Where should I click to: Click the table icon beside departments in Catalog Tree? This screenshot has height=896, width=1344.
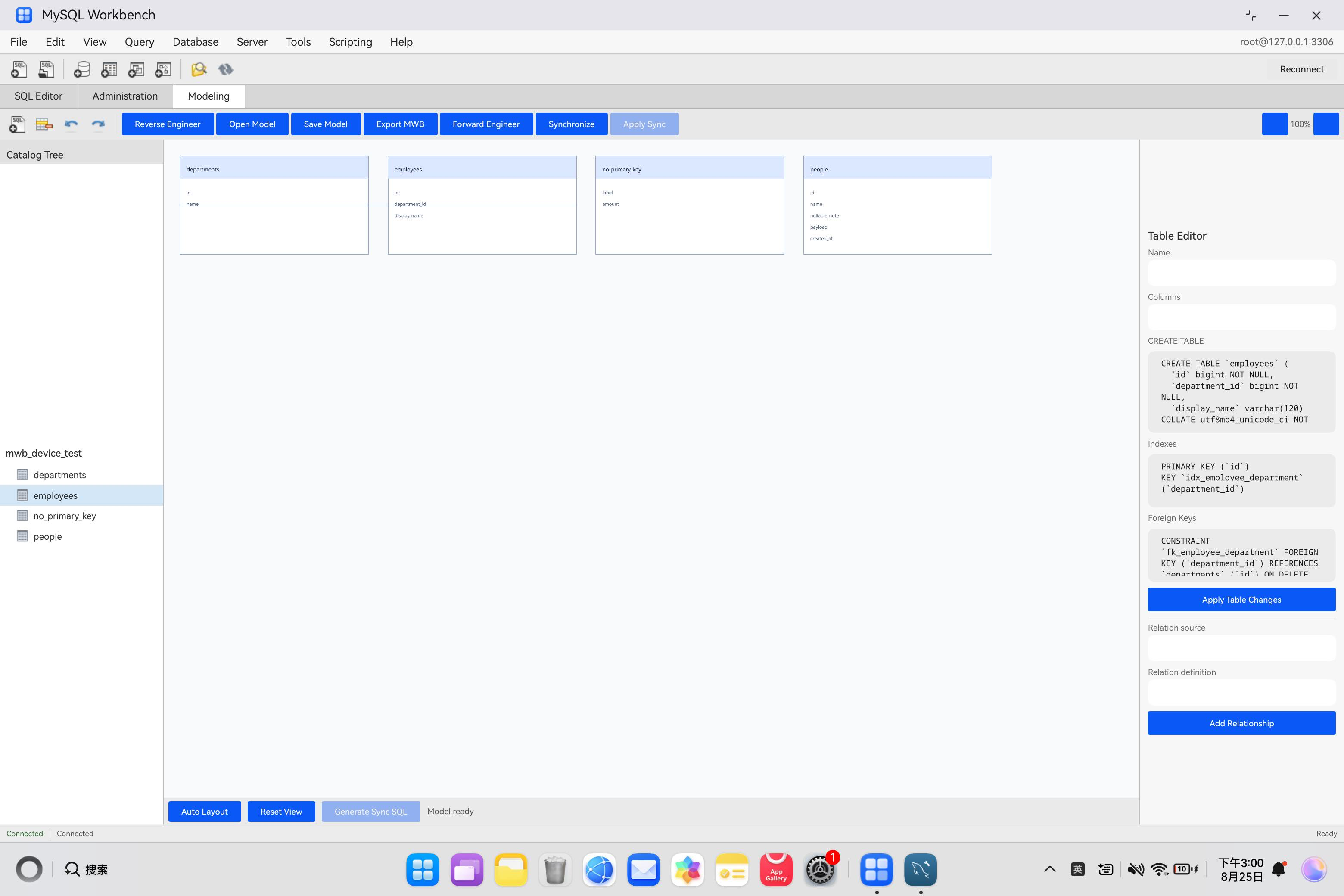point(22,474)
